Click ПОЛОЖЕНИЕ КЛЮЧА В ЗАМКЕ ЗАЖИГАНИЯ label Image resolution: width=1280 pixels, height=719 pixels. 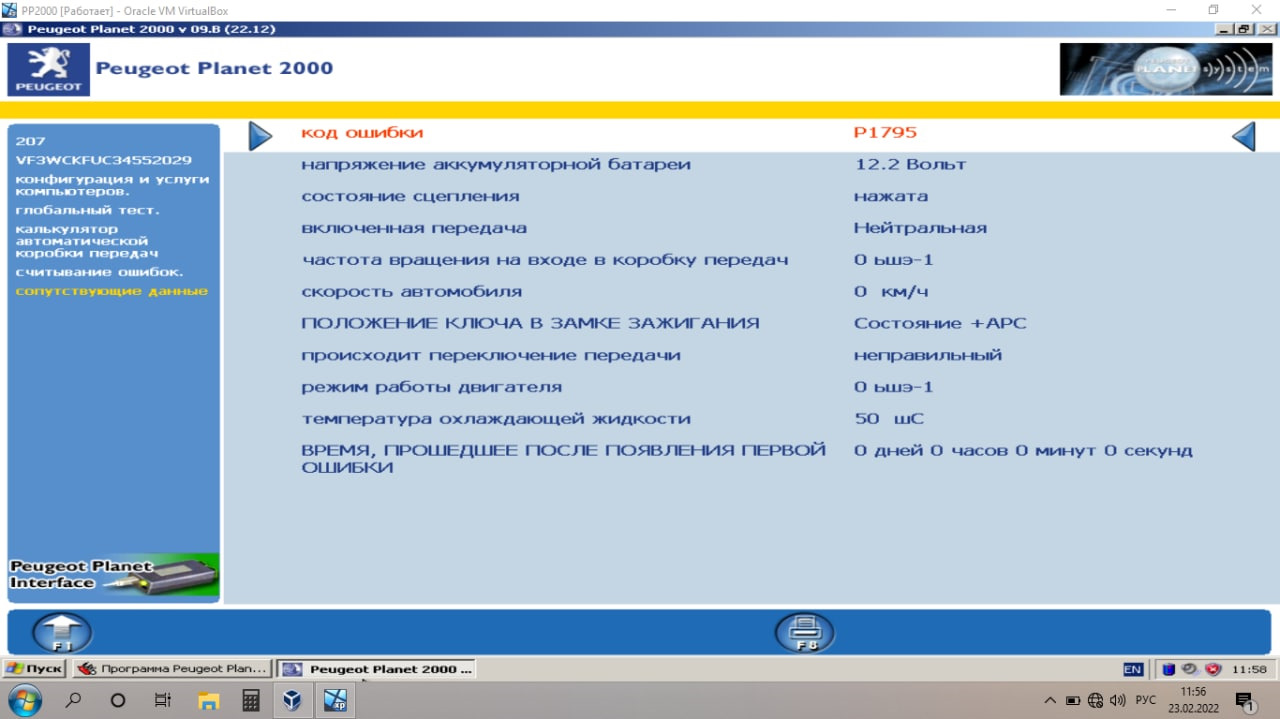530,323
